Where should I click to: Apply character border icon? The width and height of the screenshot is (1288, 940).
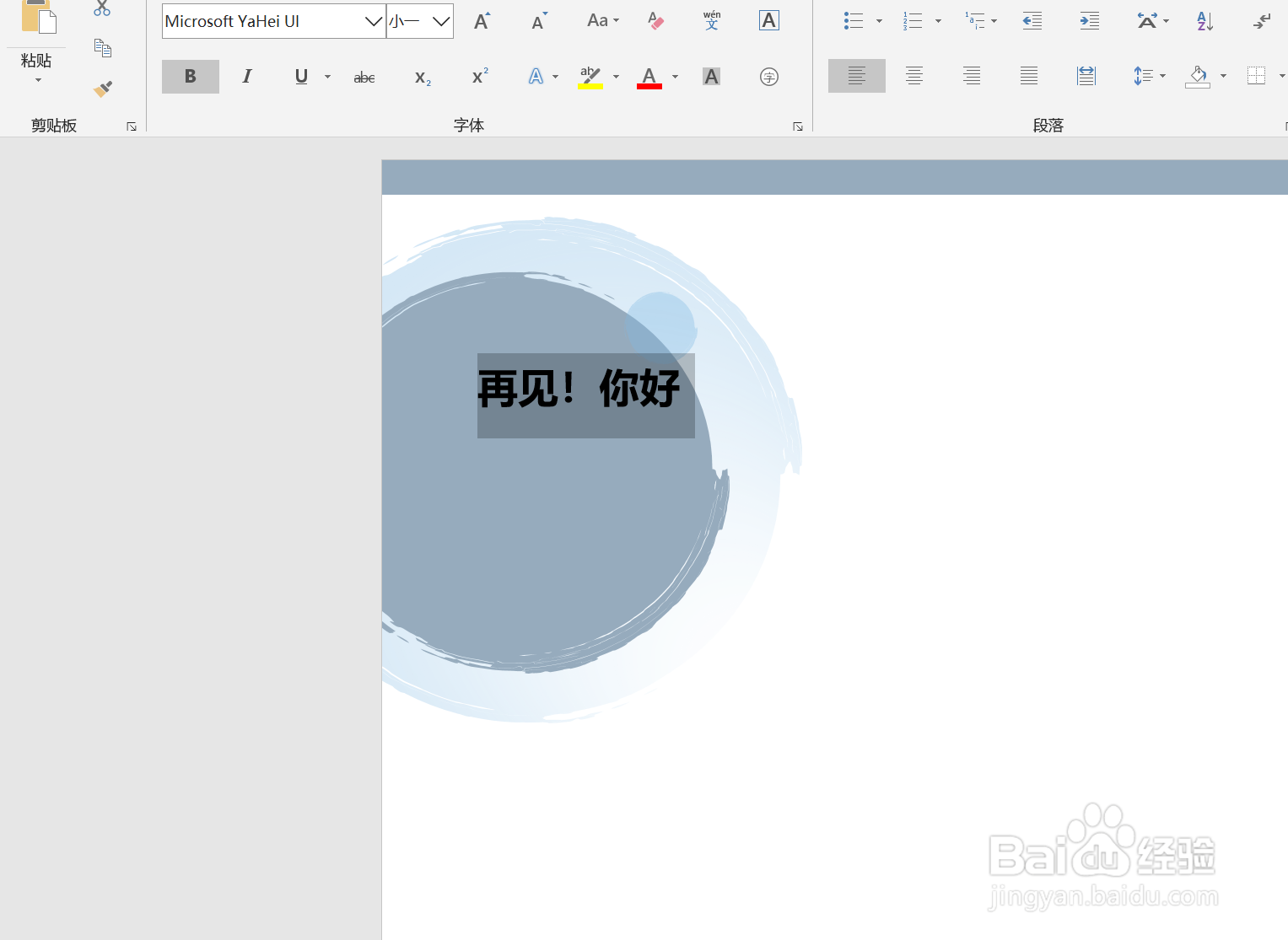(769, 20)
